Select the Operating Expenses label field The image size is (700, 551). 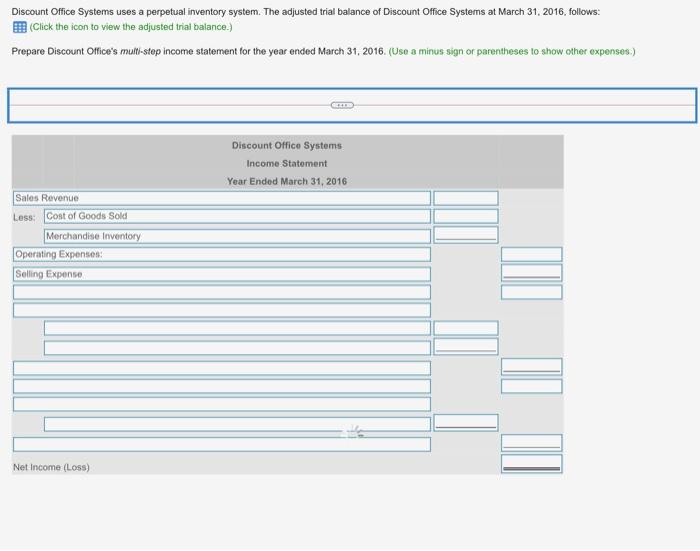tap(222, 254)
